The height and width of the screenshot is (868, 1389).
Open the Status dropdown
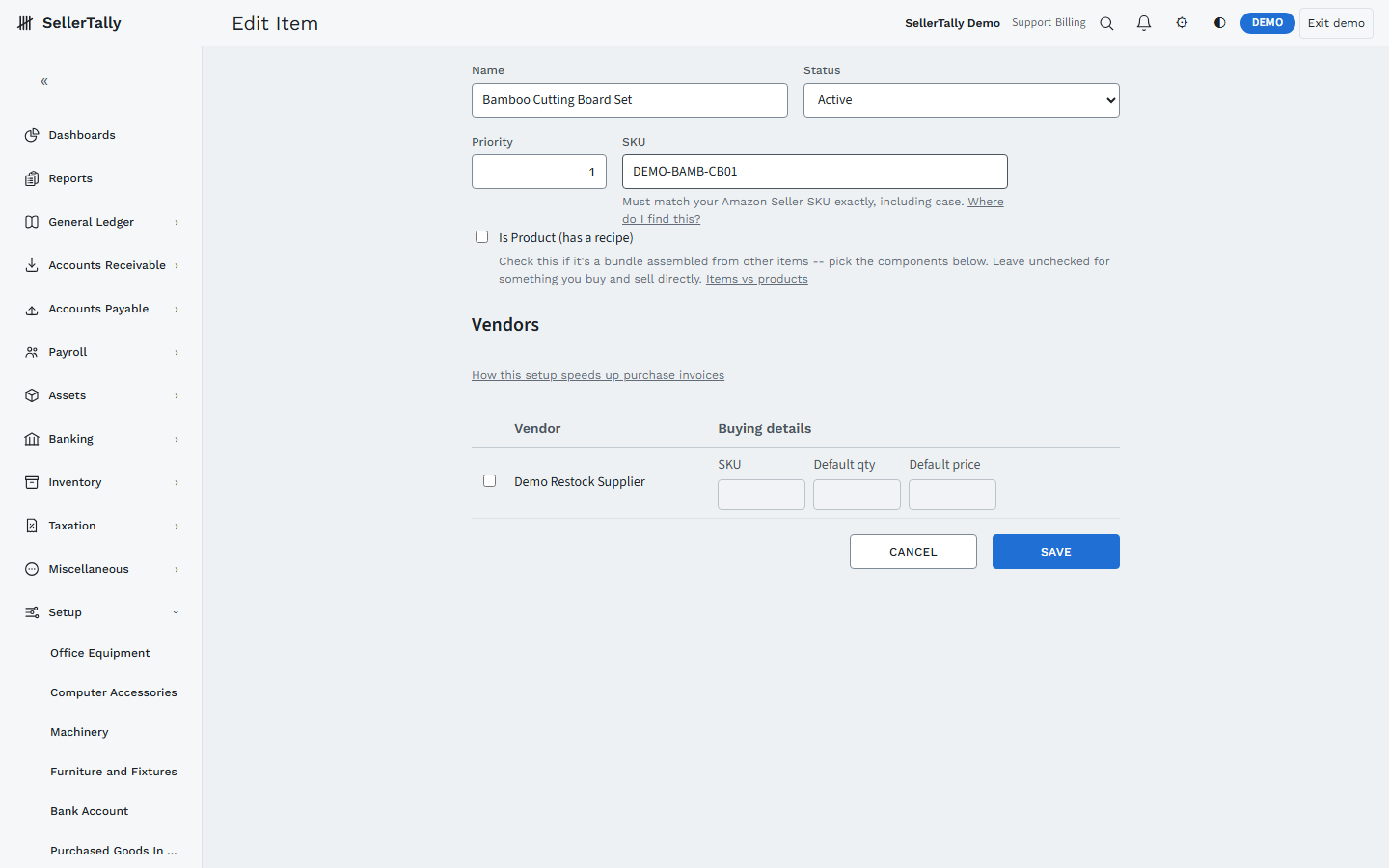pos(961,100)
